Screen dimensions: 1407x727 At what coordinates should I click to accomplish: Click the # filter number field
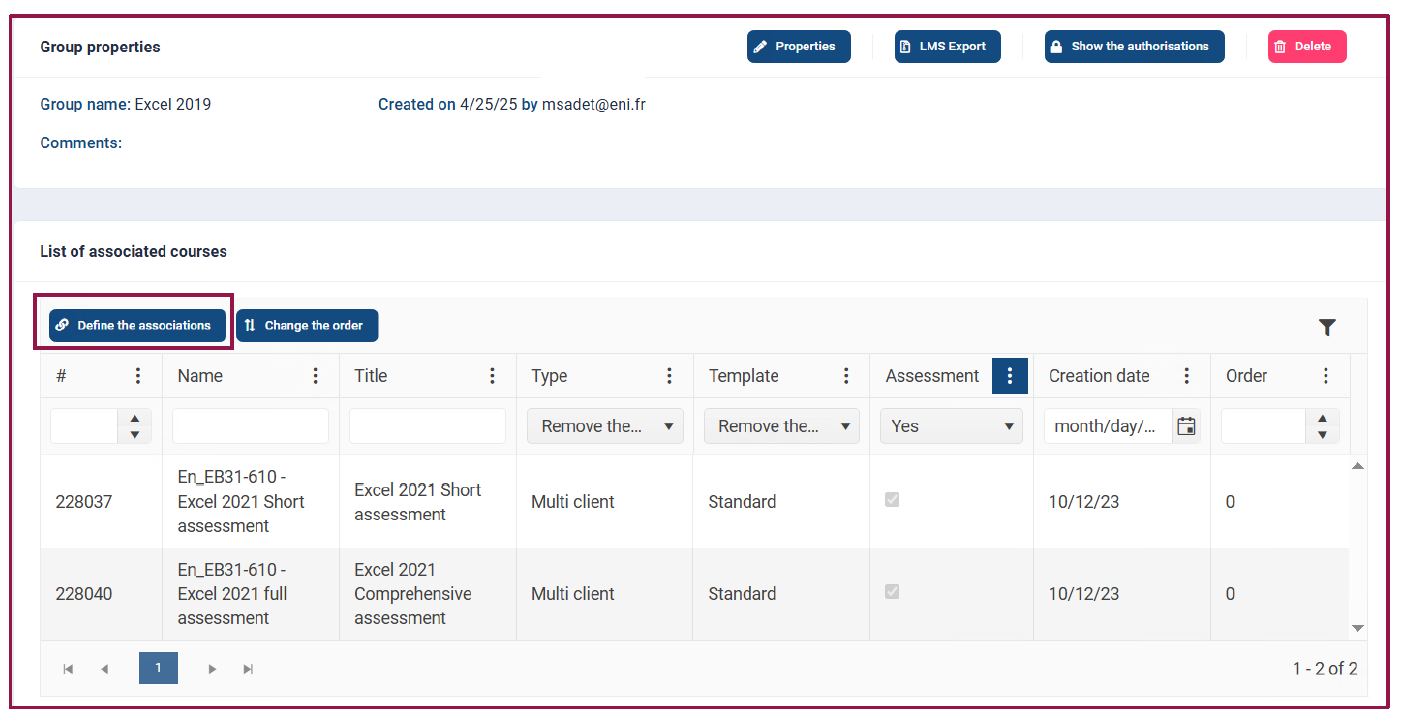click(84, 426)
